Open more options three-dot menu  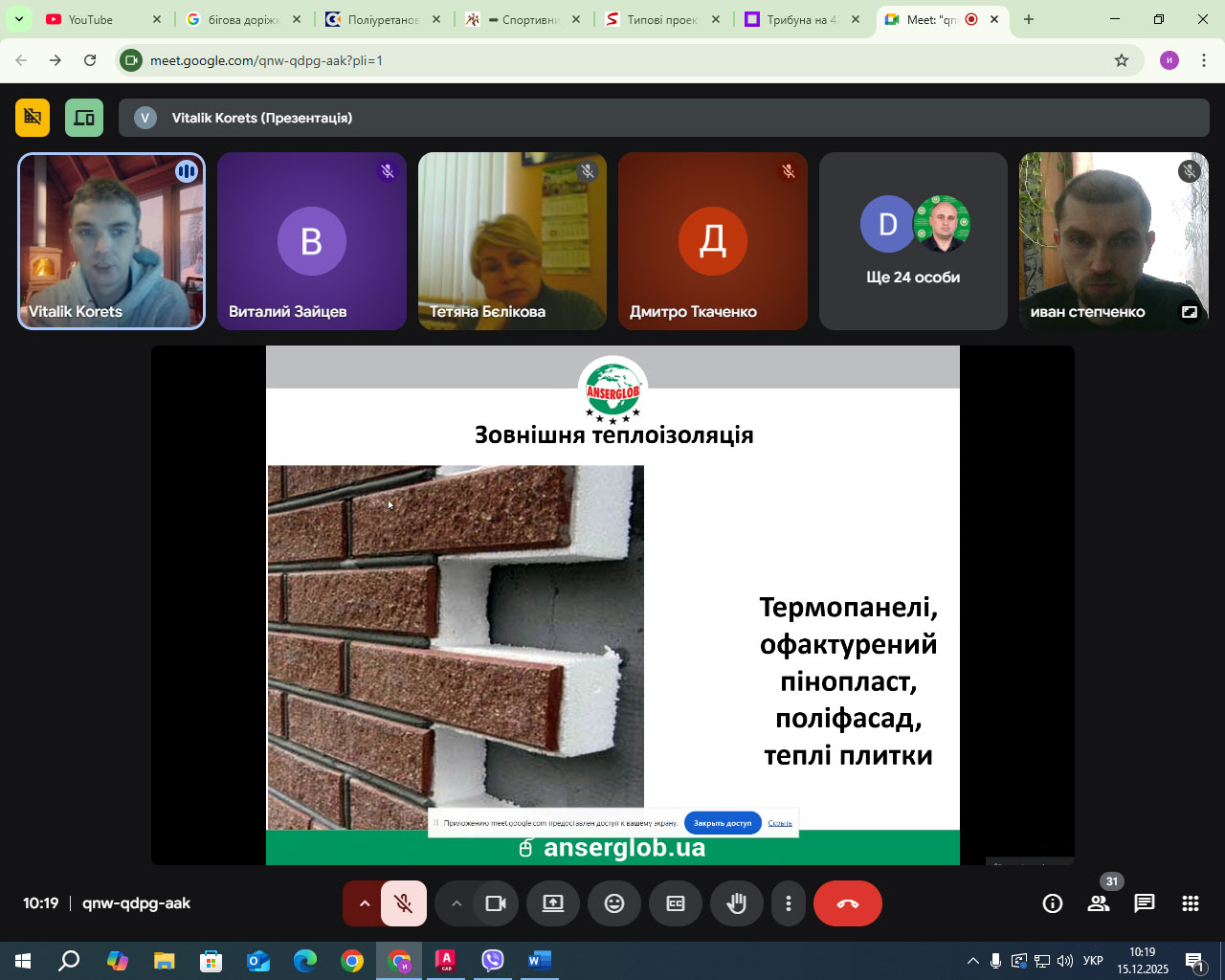pos(789,903)
